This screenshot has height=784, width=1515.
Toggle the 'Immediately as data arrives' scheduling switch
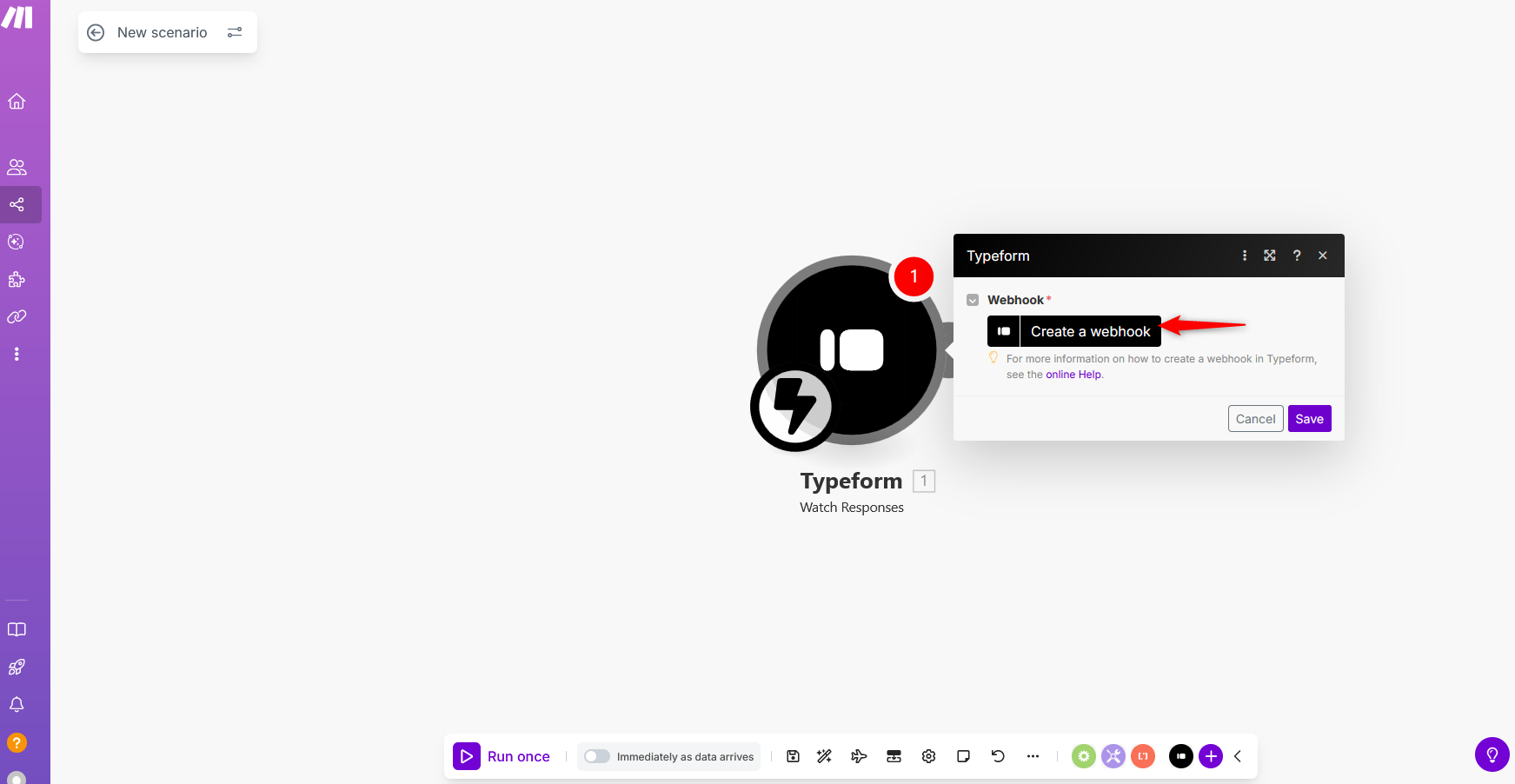(597, 756)
